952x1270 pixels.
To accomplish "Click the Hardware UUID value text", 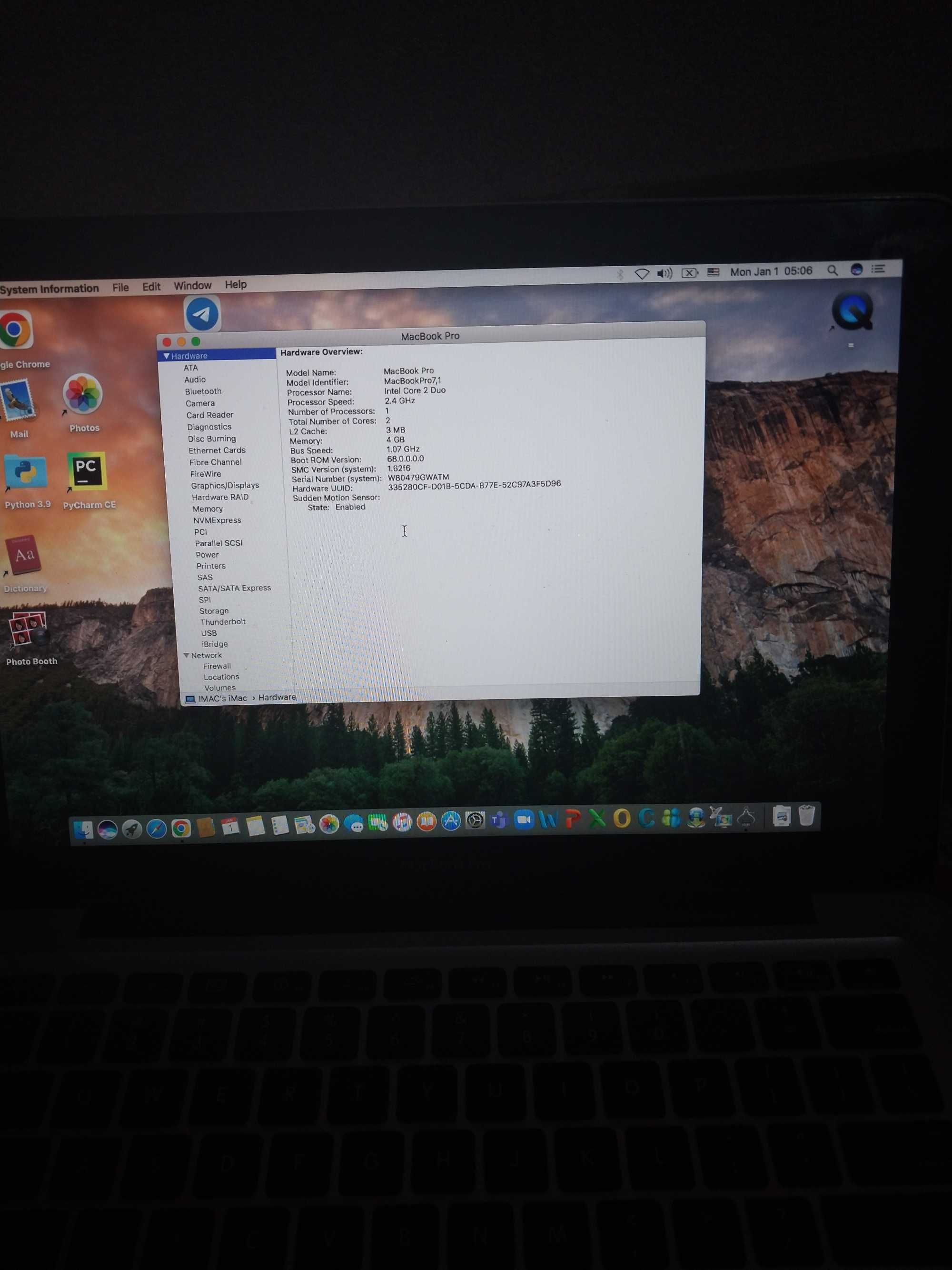I will click(x=475, y=485).
